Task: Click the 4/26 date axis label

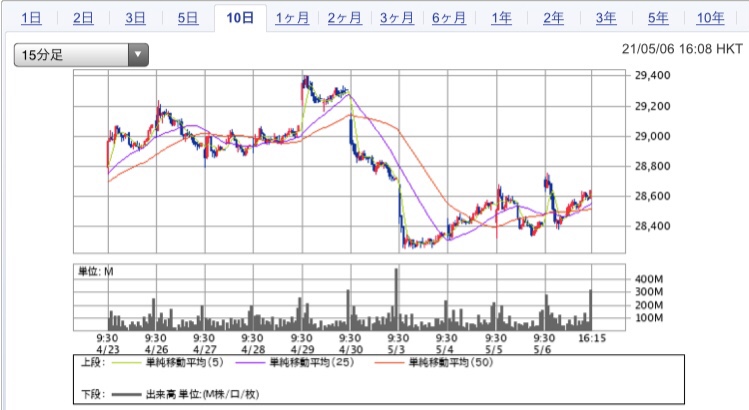Action: click(156, 350)
